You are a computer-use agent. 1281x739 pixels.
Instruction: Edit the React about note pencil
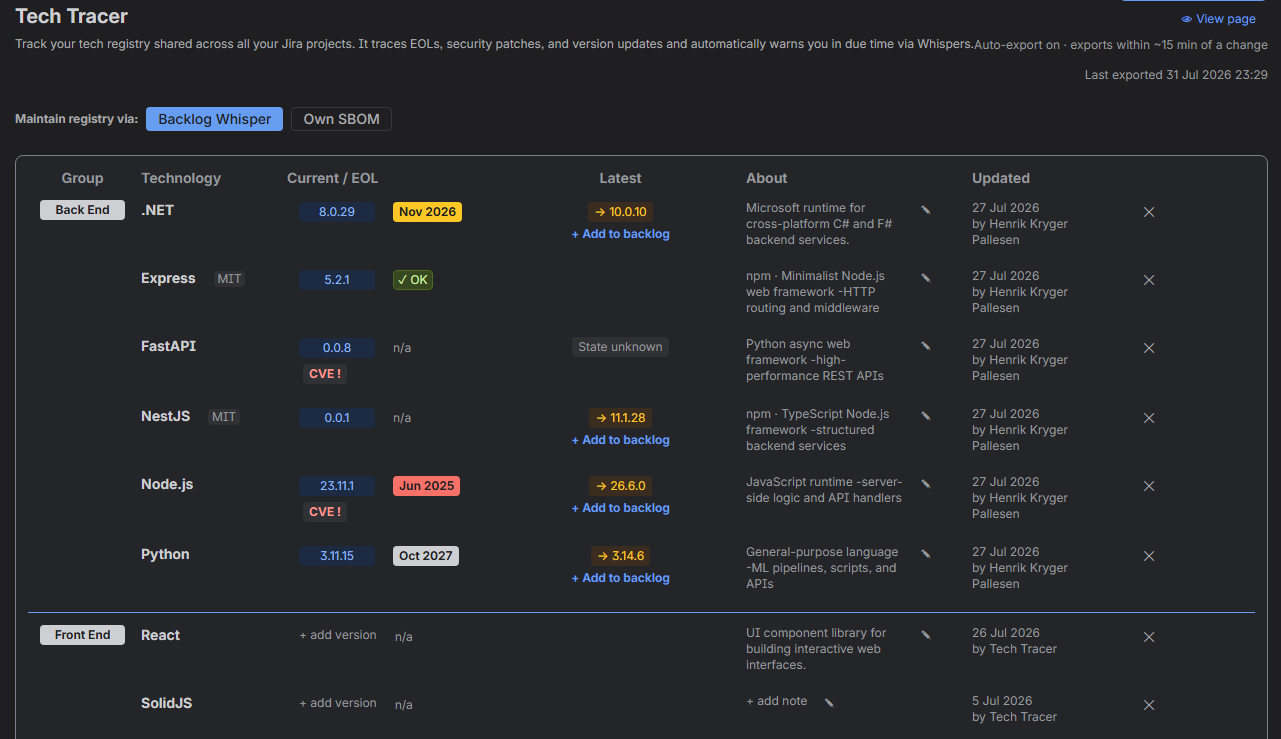click(926, 635)
